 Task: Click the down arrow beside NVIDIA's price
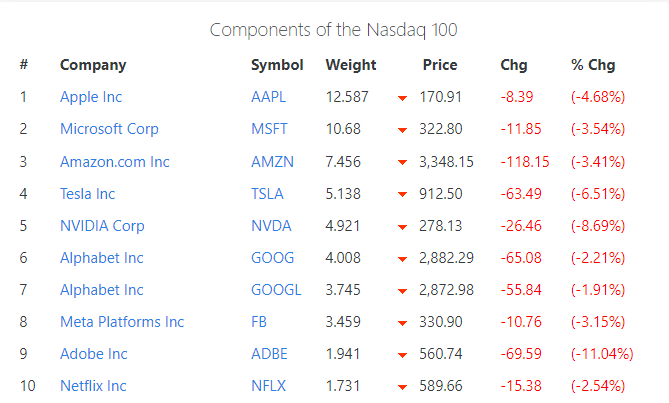coord(402,226)
